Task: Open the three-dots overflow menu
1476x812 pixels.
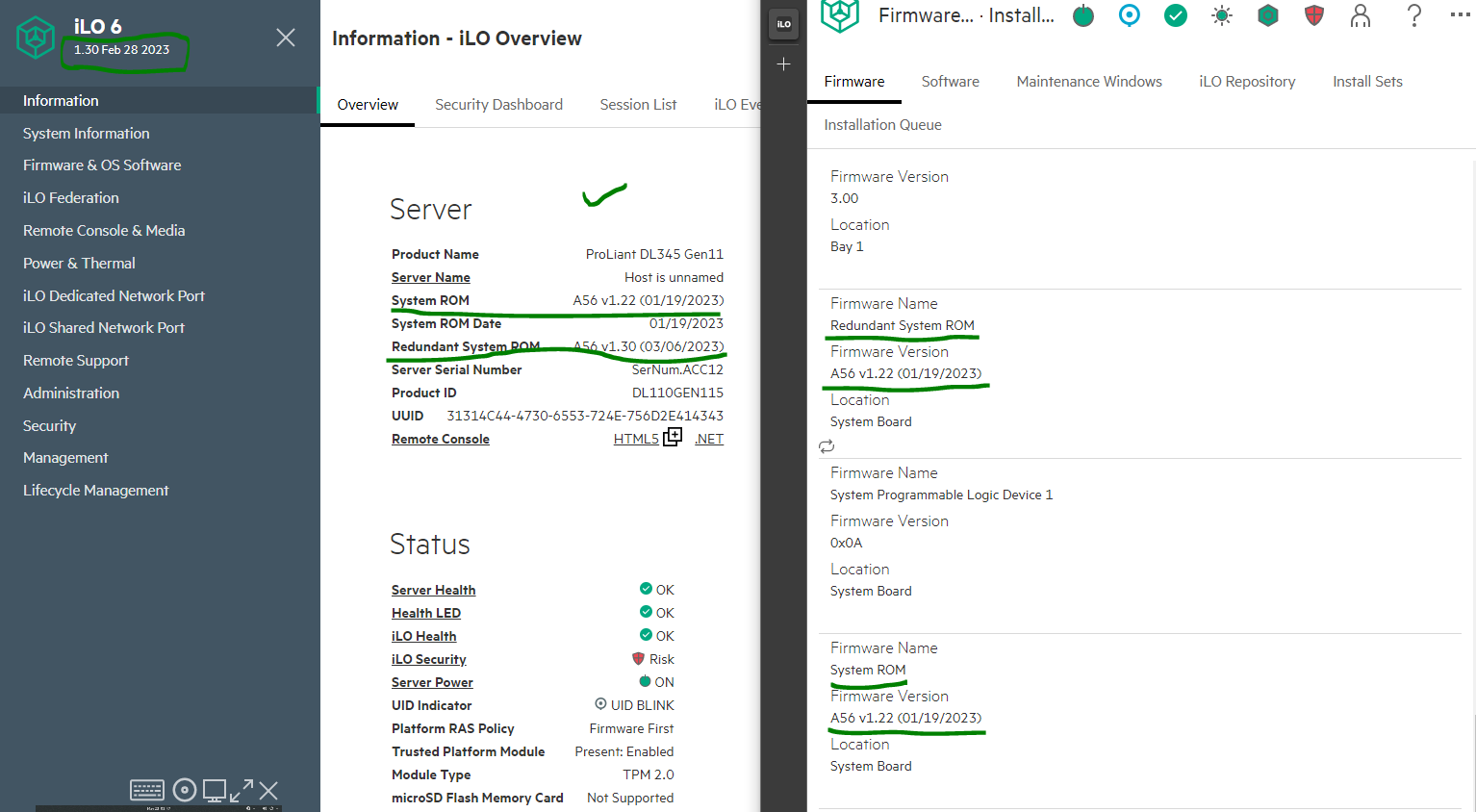Action: click(x=1460, y=15)
